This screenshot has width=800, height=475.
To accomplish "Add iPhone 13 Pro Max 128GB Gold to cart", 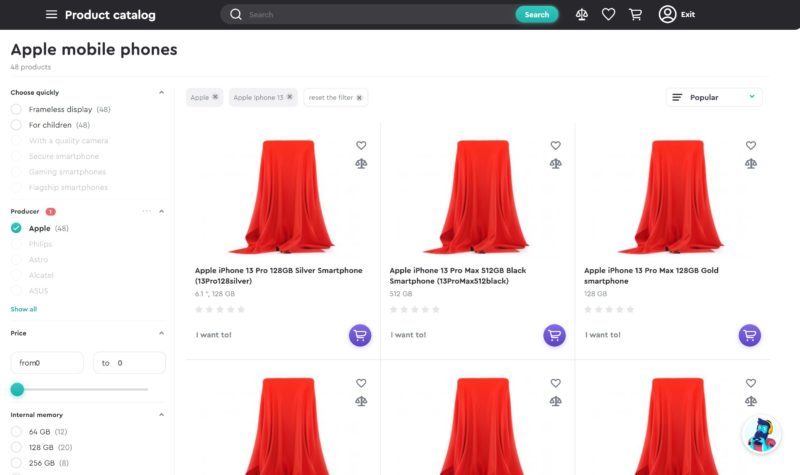I will (749, 335).
